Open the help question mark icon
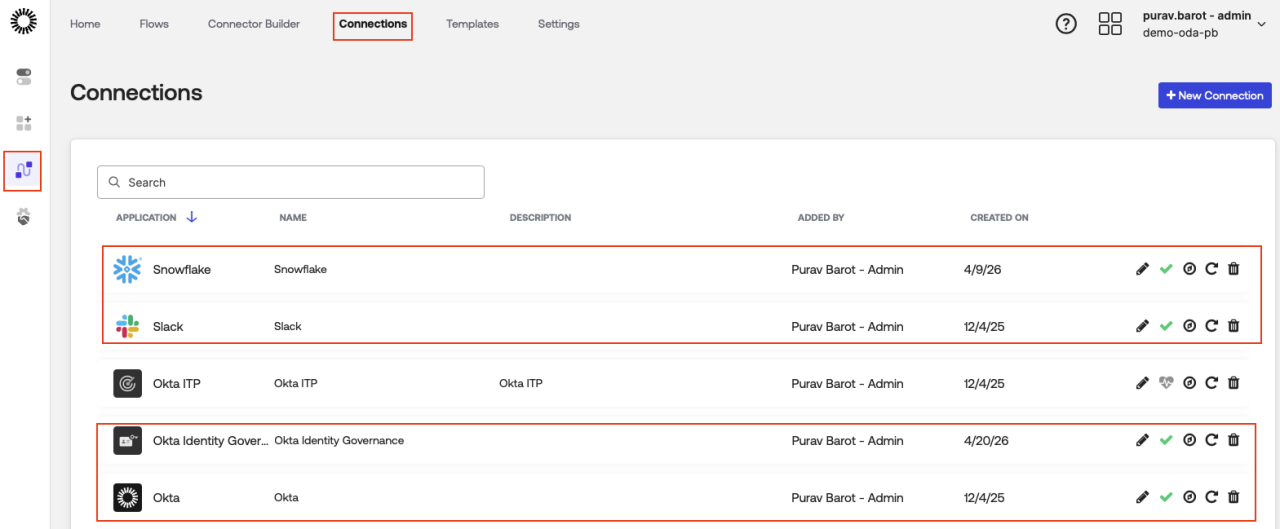The width and height of the screenshot is (1280, 529). click(1066, 24)
